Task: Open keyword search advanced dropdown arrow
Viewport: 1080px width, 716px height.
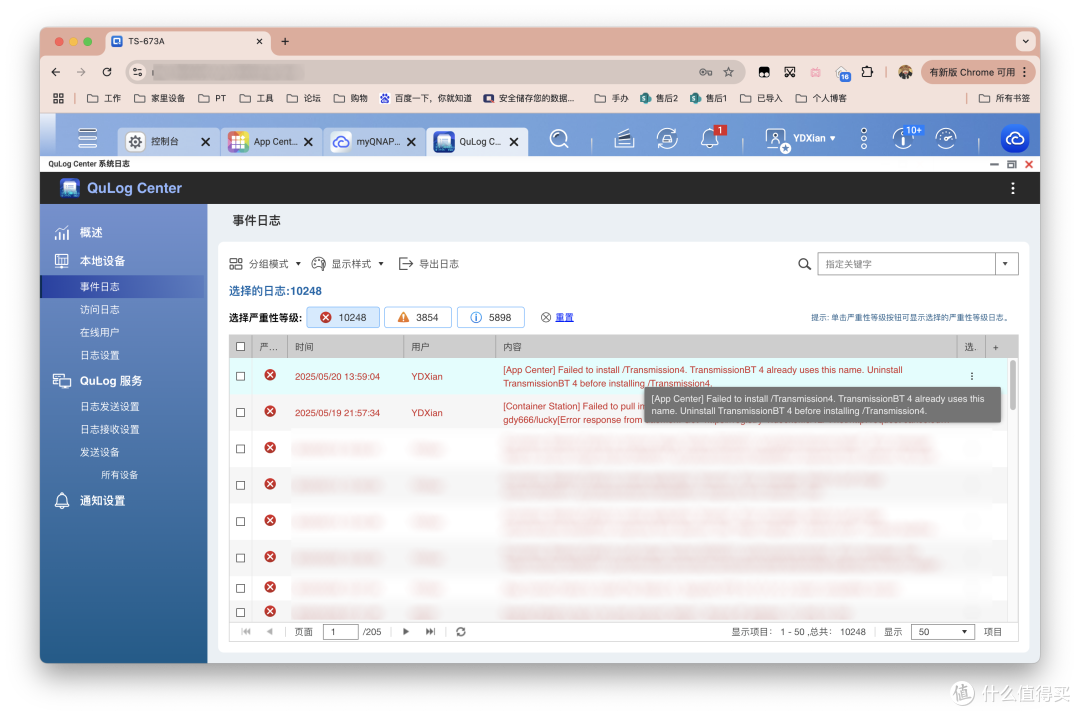Action: coord(1006,264)
